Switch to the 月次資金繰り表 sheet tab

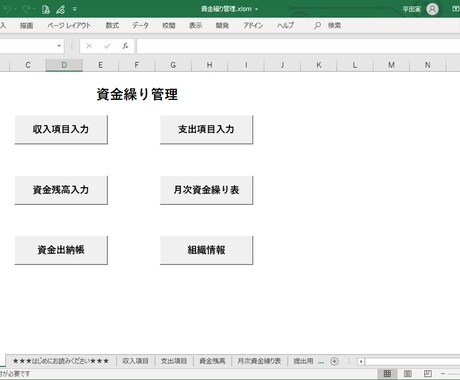pos(259,361)
